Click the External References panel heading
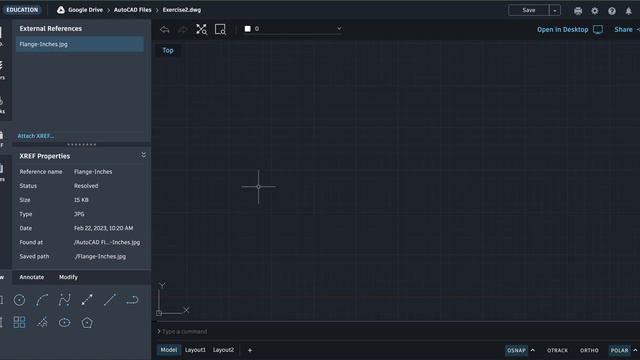 click(51, 29)
